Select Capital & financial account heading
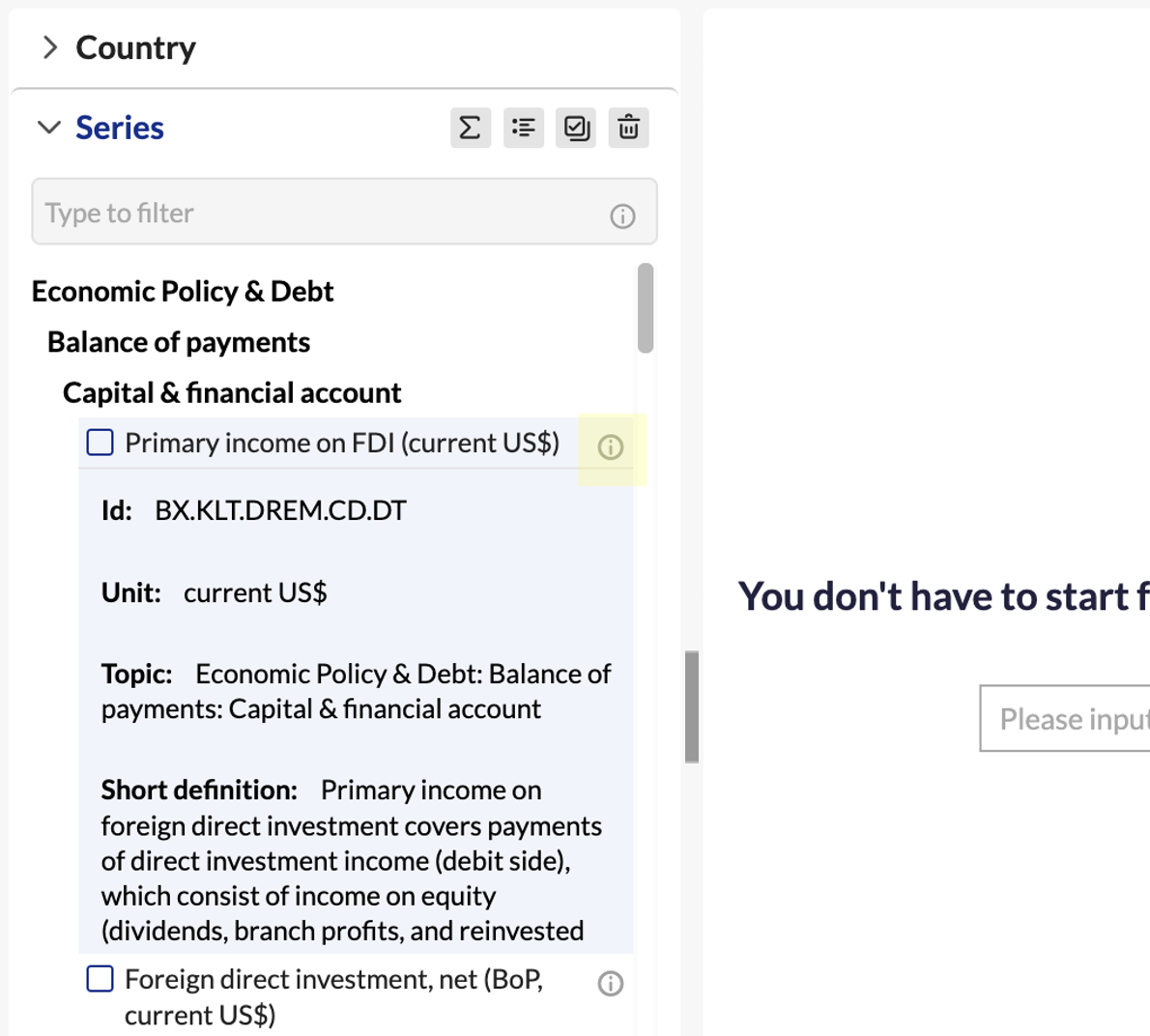This screenshot has height=1036, width=1150. coord(232,393)
